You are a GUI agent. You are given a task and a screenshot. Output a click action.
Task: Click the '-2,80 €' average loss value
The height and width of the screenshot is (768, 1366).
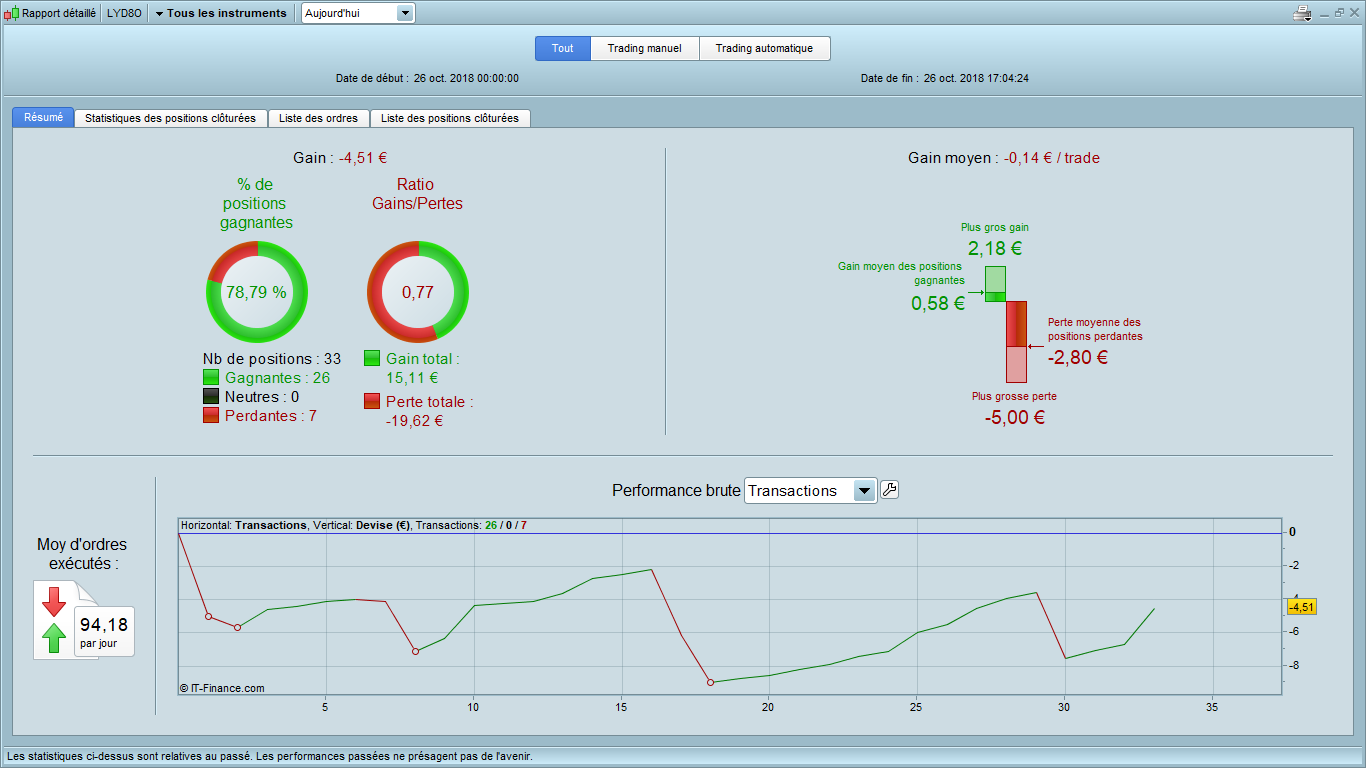coord(1078,357)
